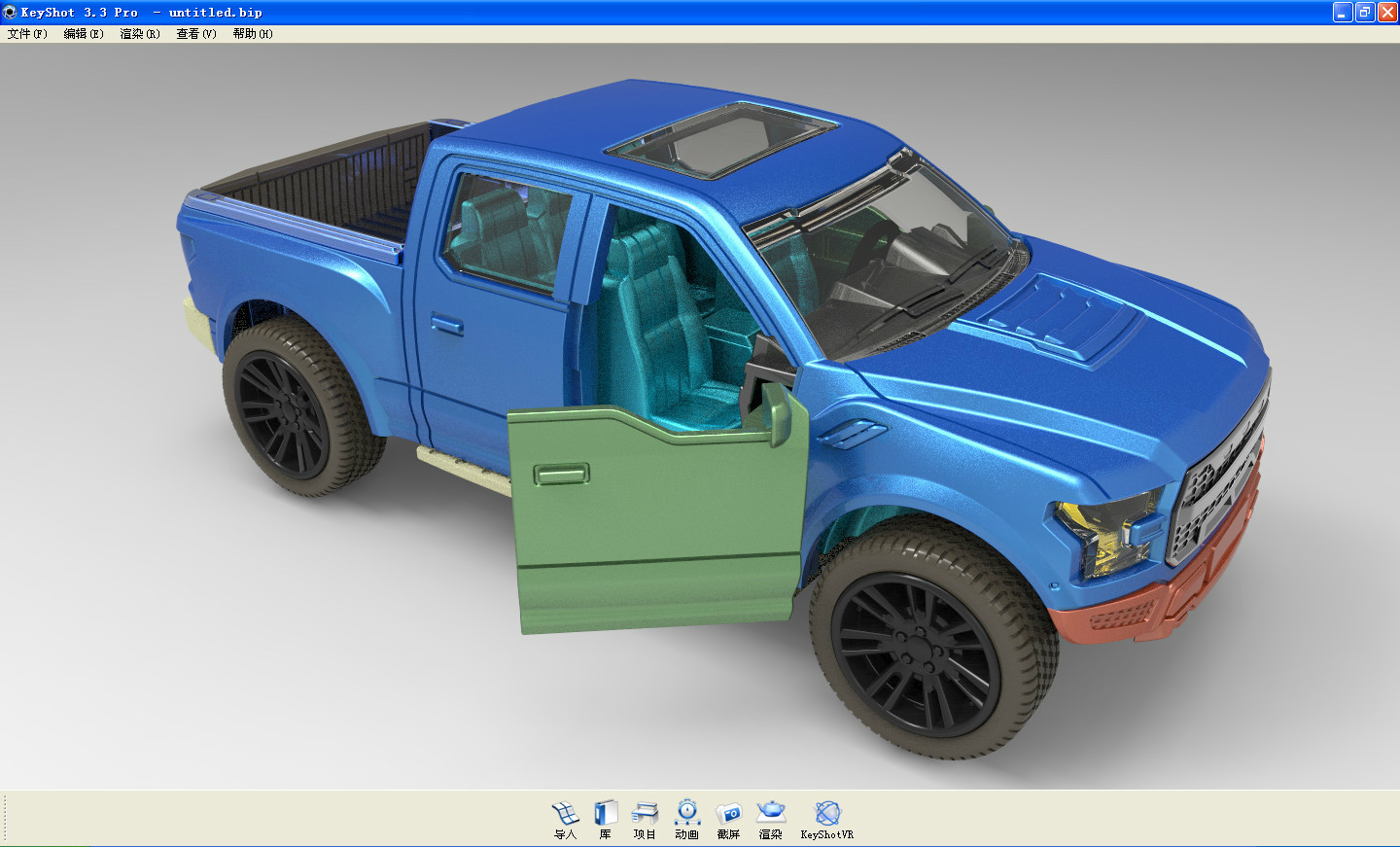Click the Render (渲染) teapot icon
This screenshot has width=1400, height=847.
point(771,812)
